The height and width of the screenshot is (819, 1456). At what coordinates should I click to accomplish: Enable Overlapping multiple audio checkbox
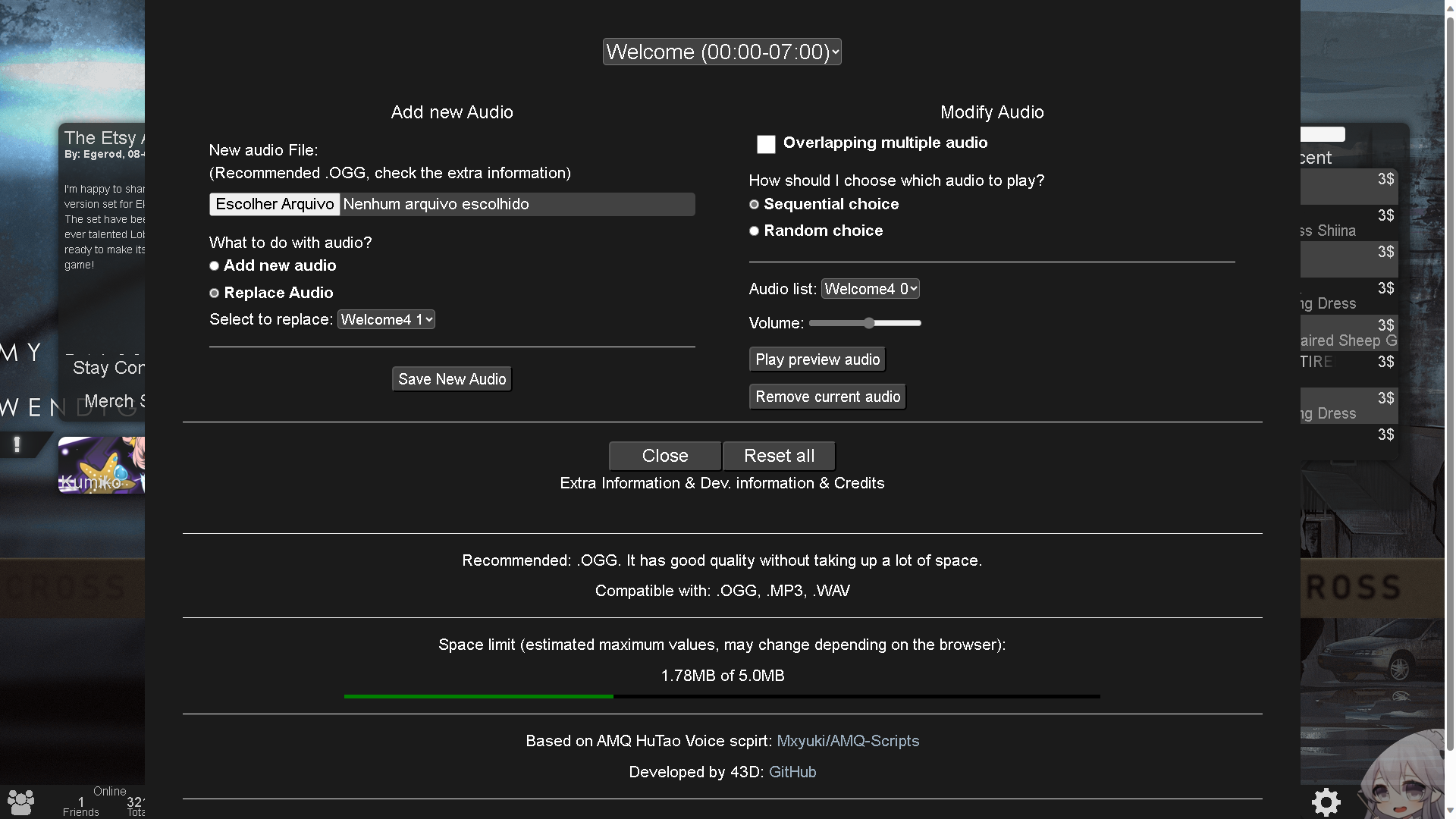(766, 144)
